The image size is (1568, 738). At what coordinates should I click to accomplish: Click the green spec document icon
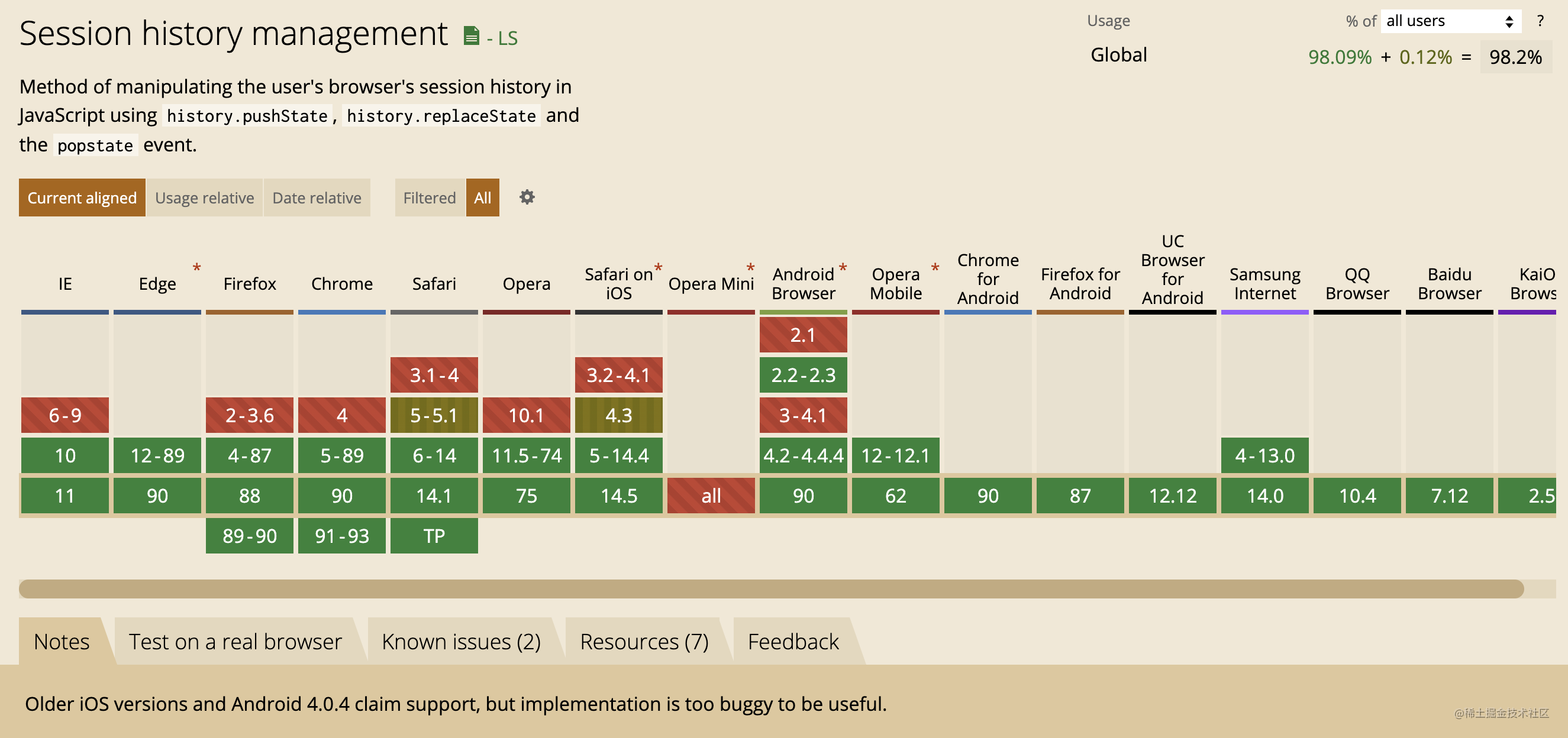click(x=470, y=36)
